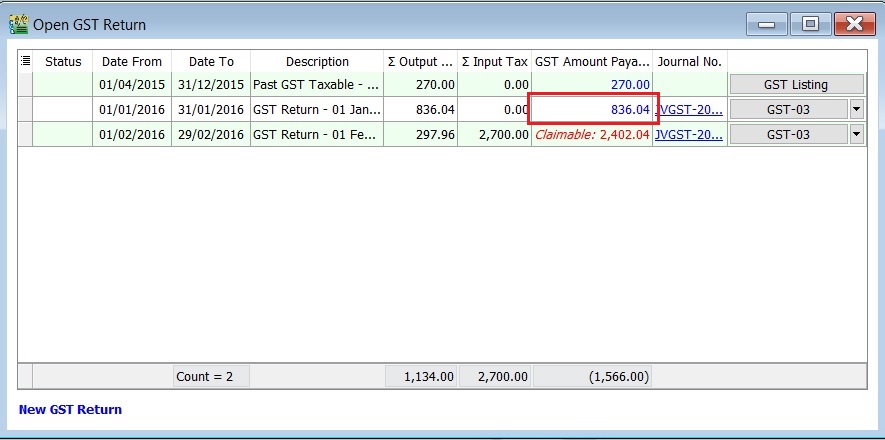The width and height of the screenshot is (885, 440).
Task: Select the 836.04 output tax cell
Action: coord(420,109)
